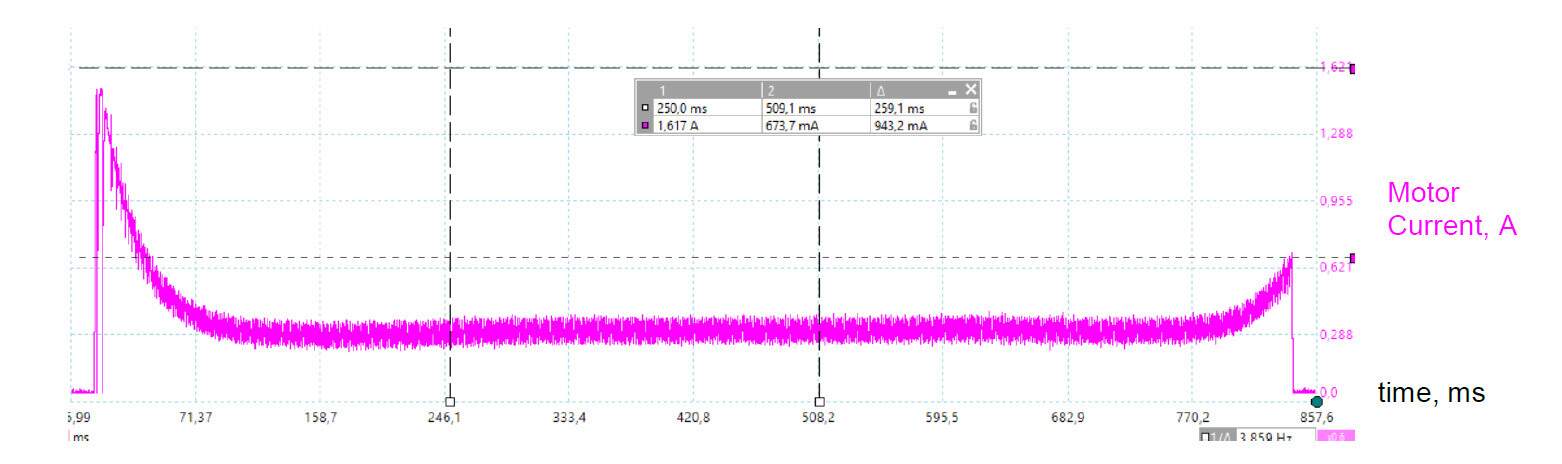Click the 0,621 label on current axis
This screenshot has height=464, width=1562.
1336,267
